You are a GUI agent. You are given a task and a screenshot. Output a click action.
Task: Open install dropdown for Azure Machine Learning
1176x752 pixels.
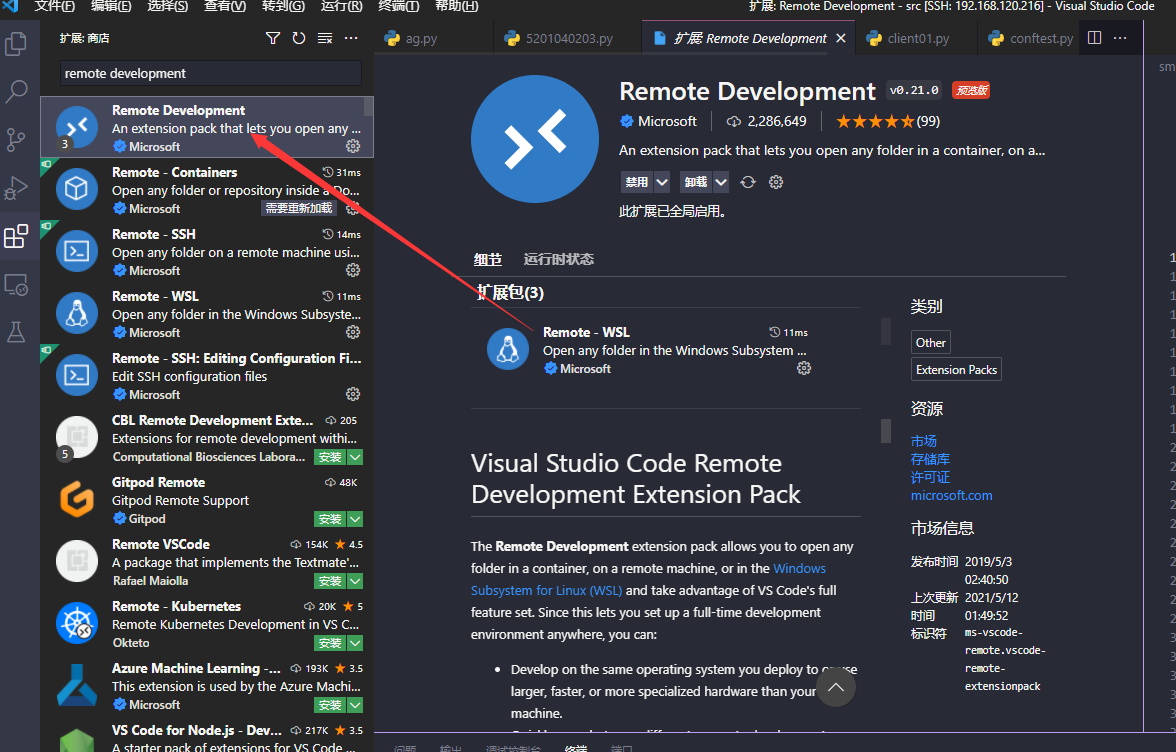[x=356, y=705]
